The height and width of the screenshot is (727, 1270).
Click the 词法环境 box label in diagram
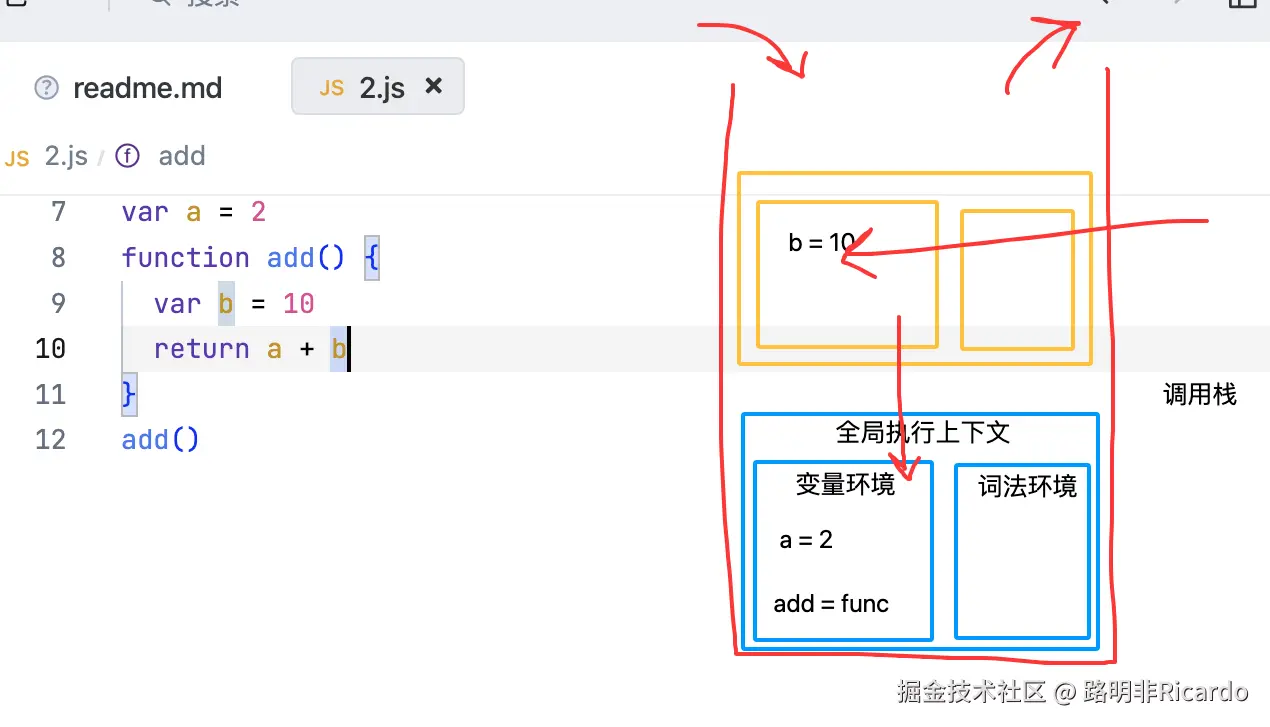pos(1027,487)
